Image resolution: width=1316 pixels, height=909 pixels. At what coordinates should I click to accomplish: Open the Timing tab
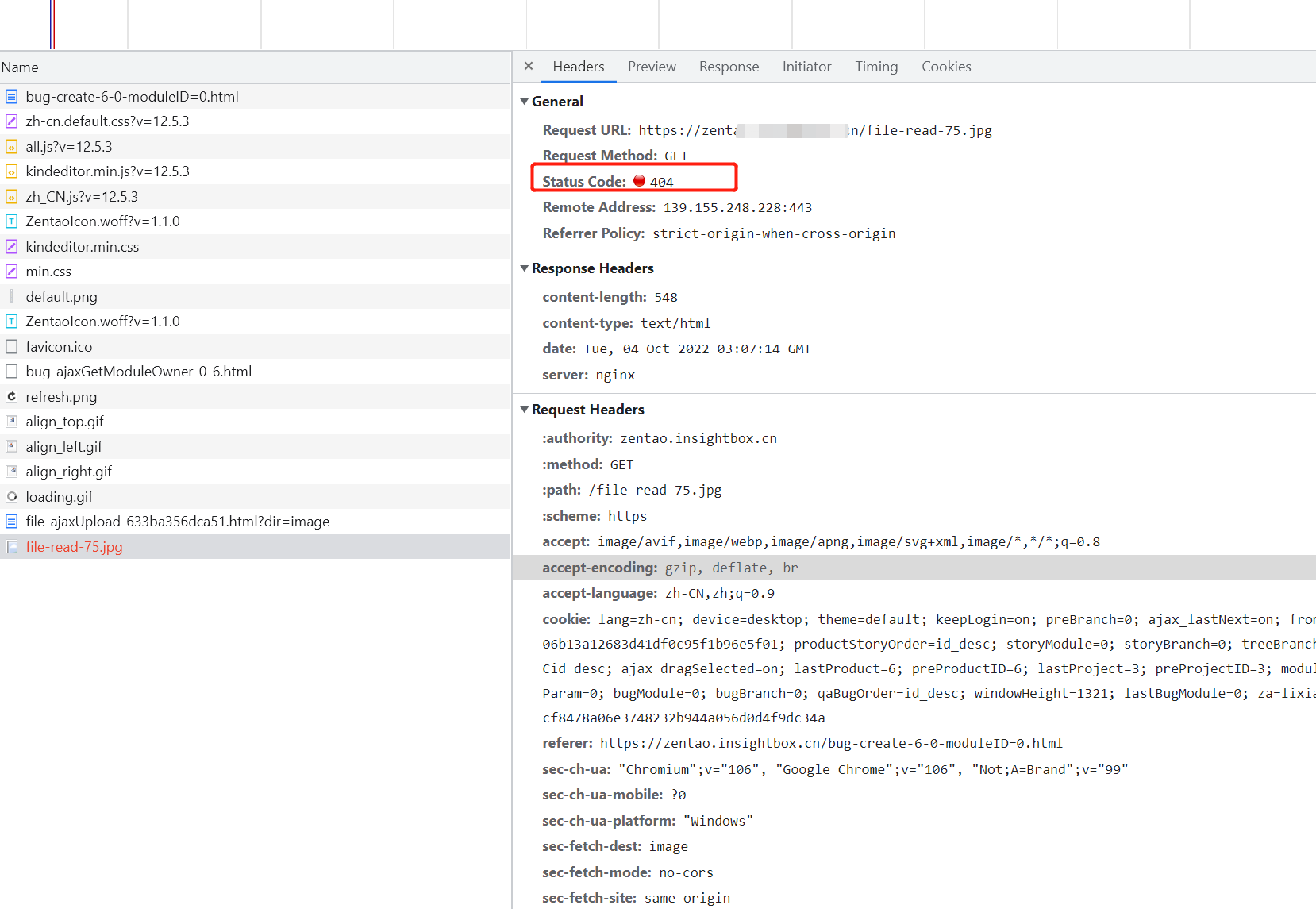tap(876, 67)
